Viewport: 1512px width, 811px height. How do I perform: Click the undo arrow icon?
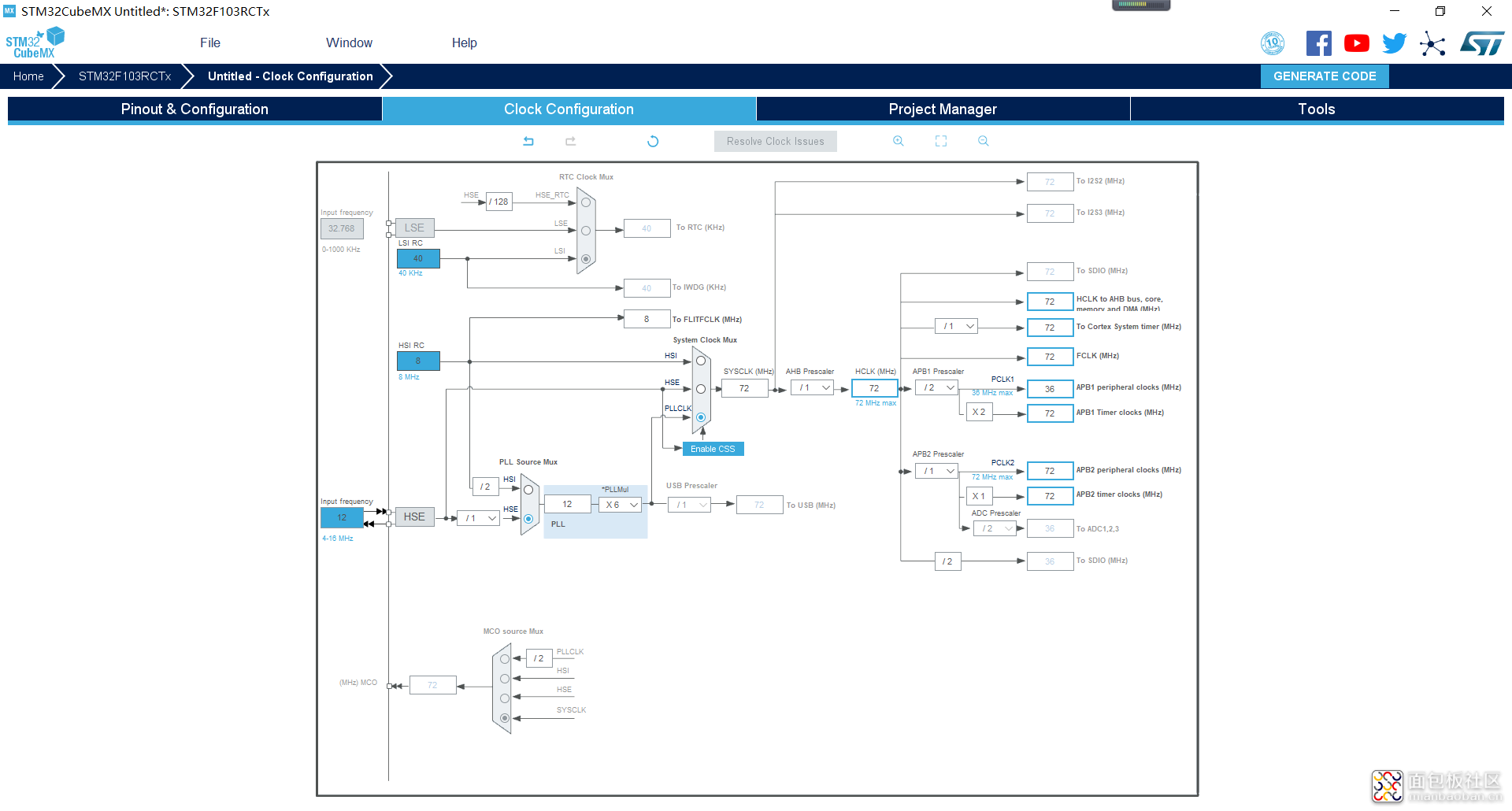[528, 141]
